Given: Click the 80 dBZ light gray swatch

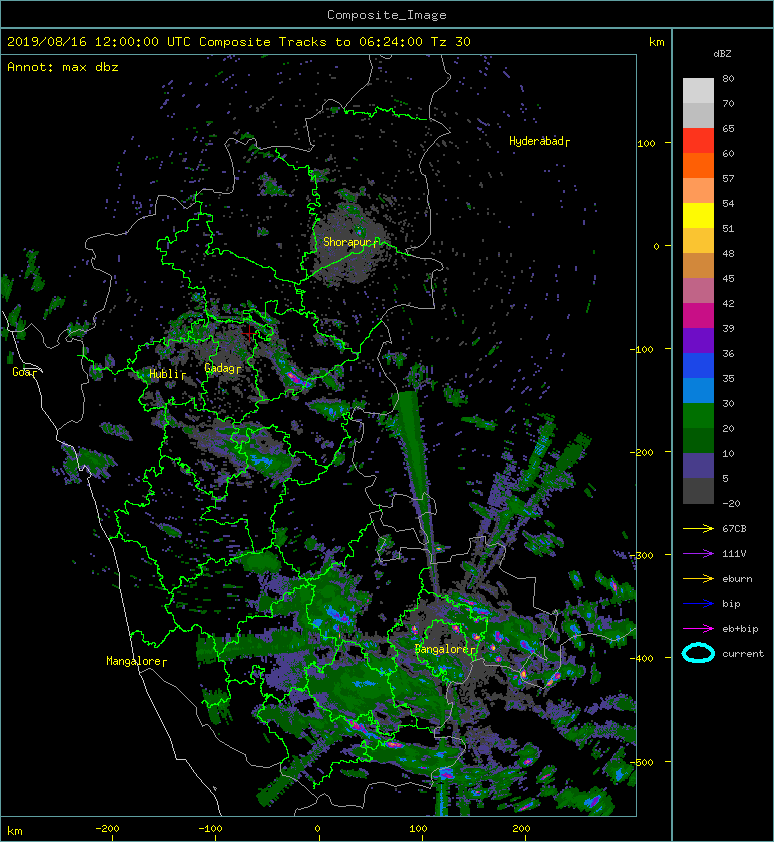Looking at the screenshot, I should [698, 91].
